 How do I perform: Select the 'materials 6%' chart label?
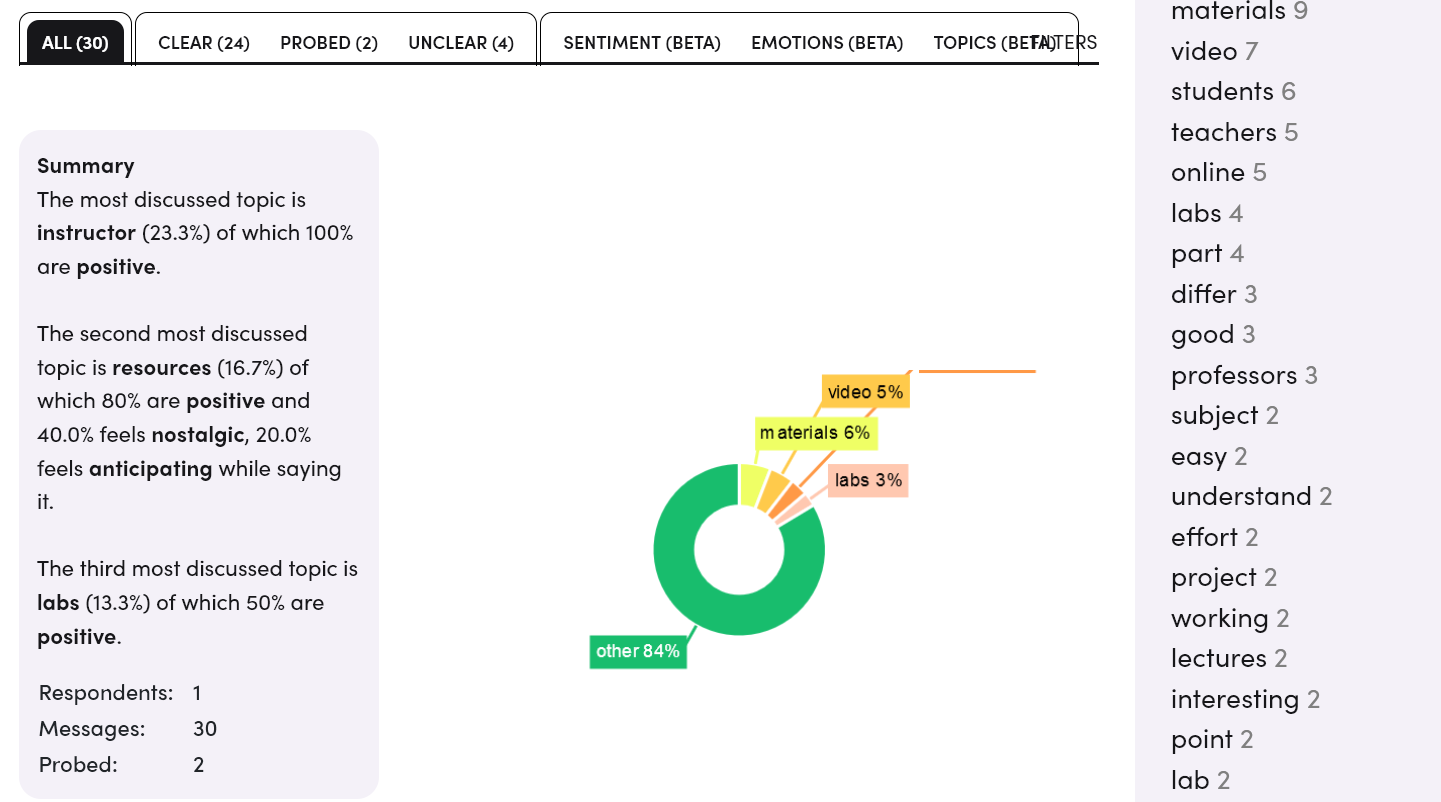[x=815, y=433]
